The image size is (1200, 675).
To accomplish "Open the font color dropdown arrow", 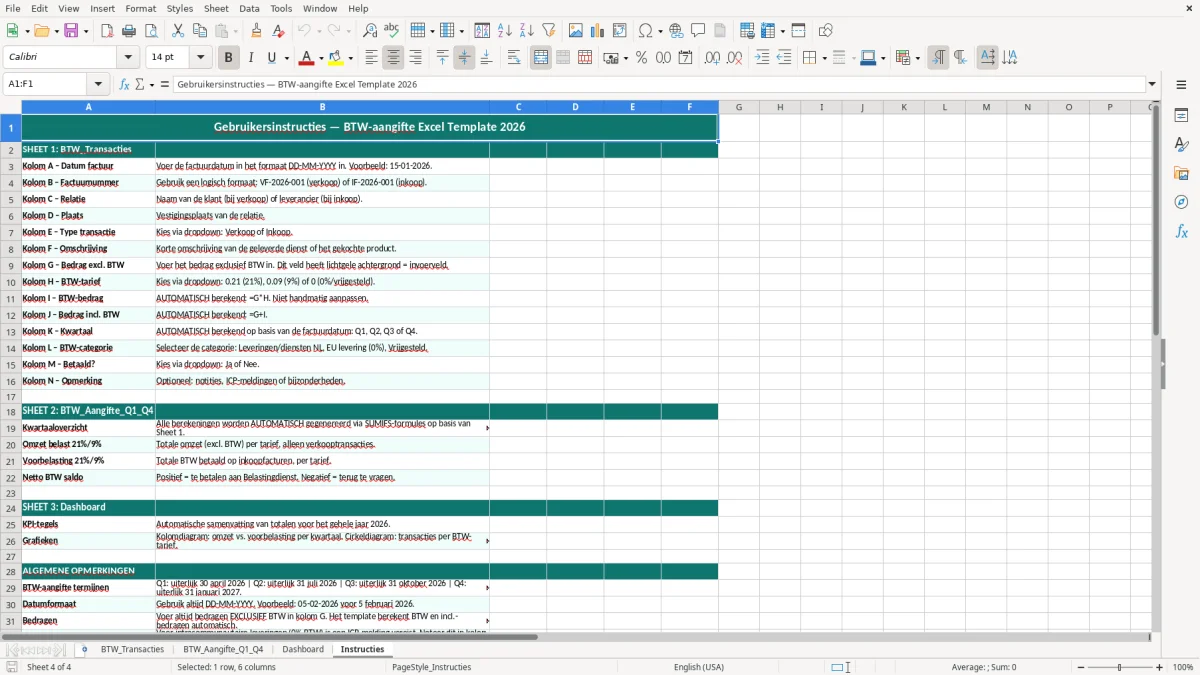I will [x=322, y=58].
